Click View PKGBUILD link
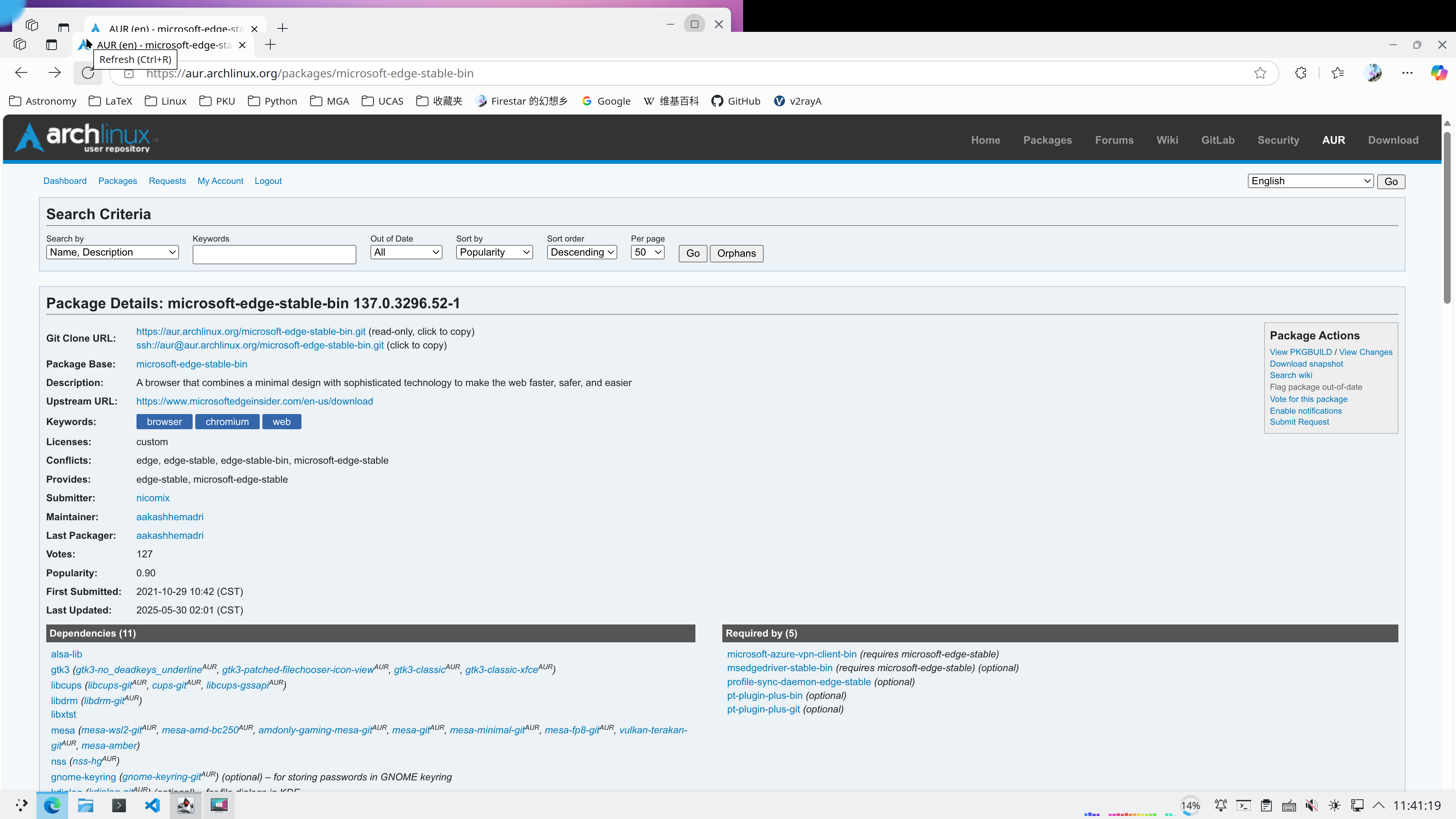 (1301, 352)
